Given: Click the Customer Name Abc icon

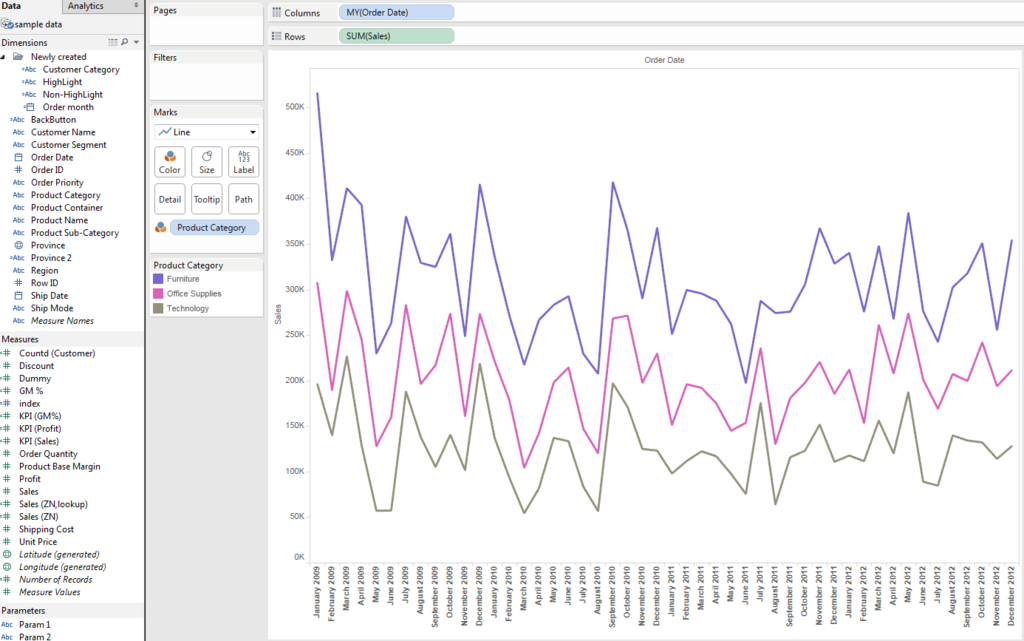Looking at the screenshot, I should (x=18, y=132).
